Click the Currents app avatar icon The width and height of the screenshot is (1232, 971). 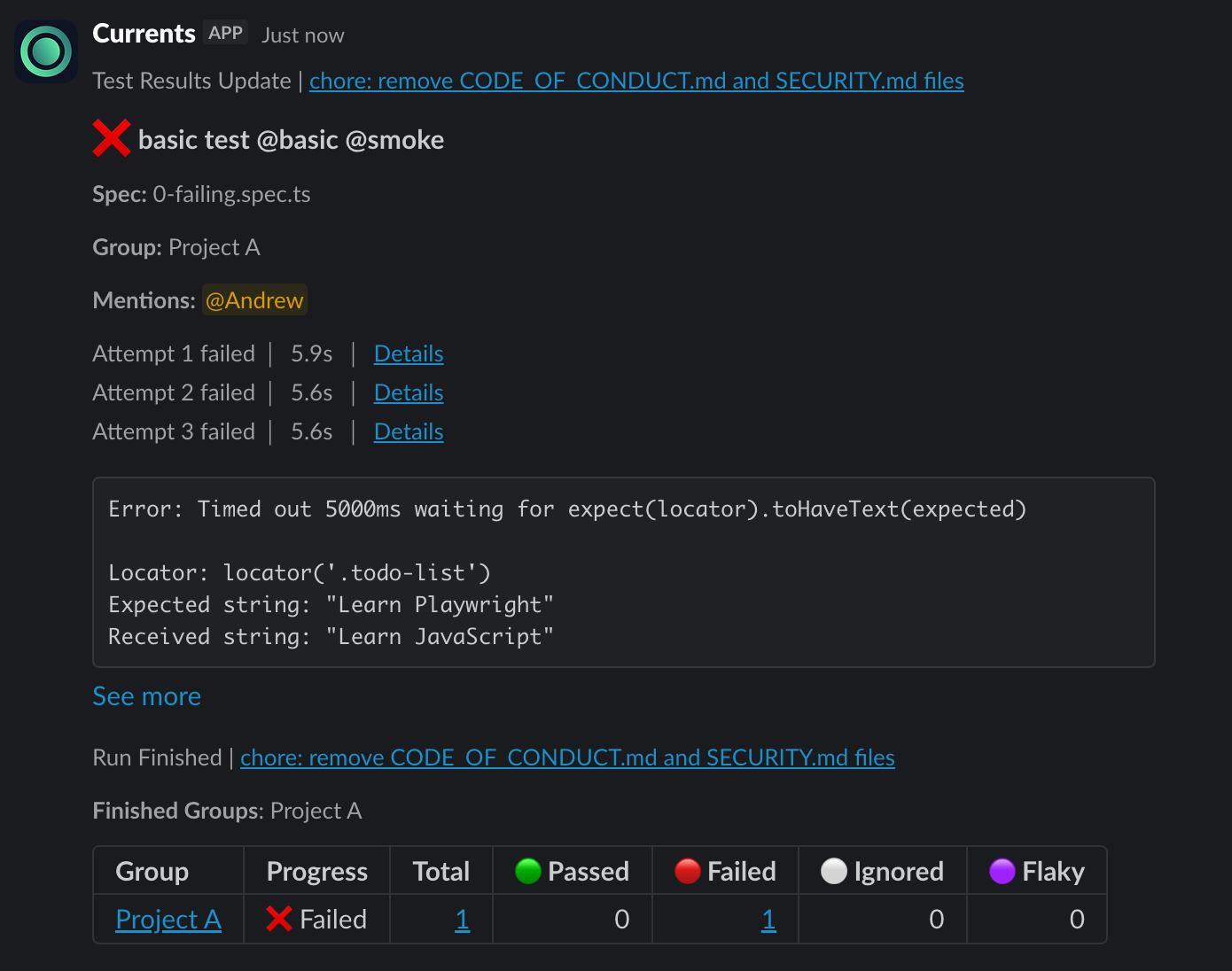46,51
